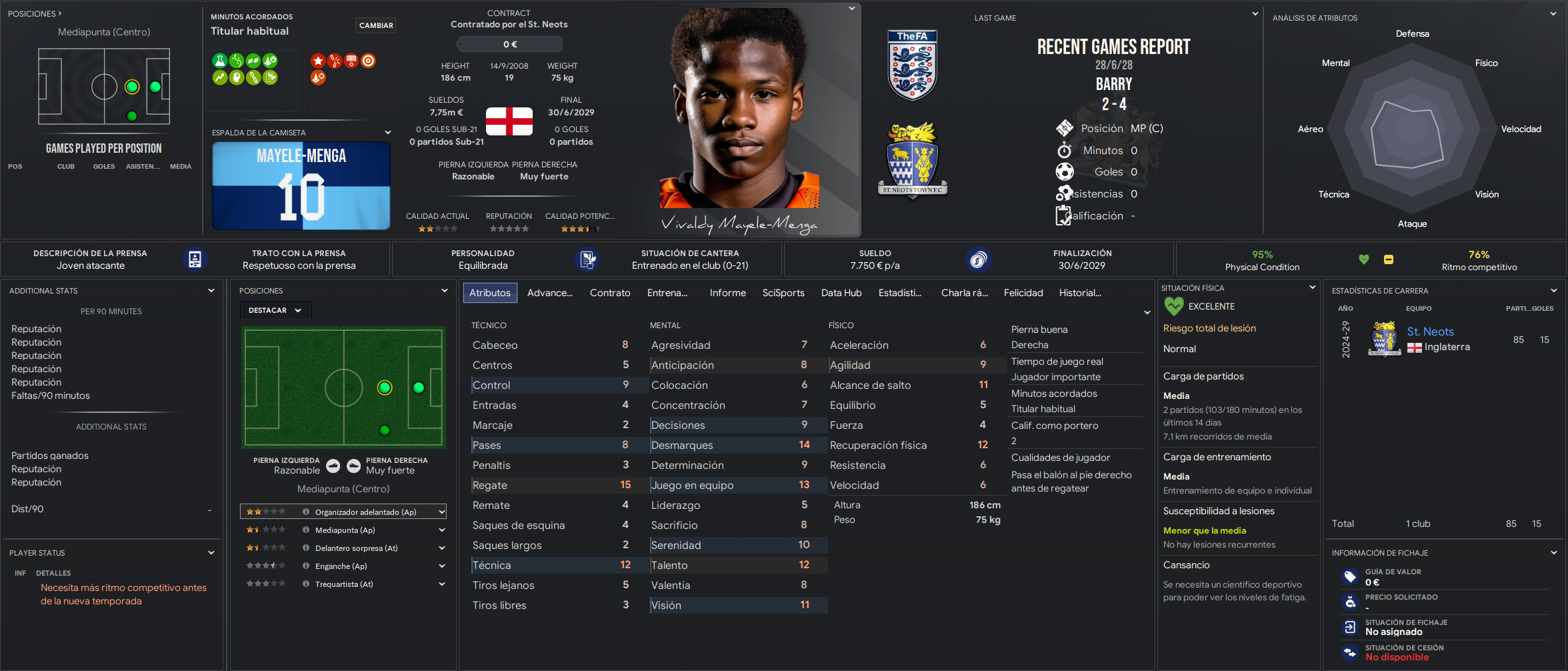Click the salary icon beside Sueldo
The image size is (1568, 671).
[978, 259]
